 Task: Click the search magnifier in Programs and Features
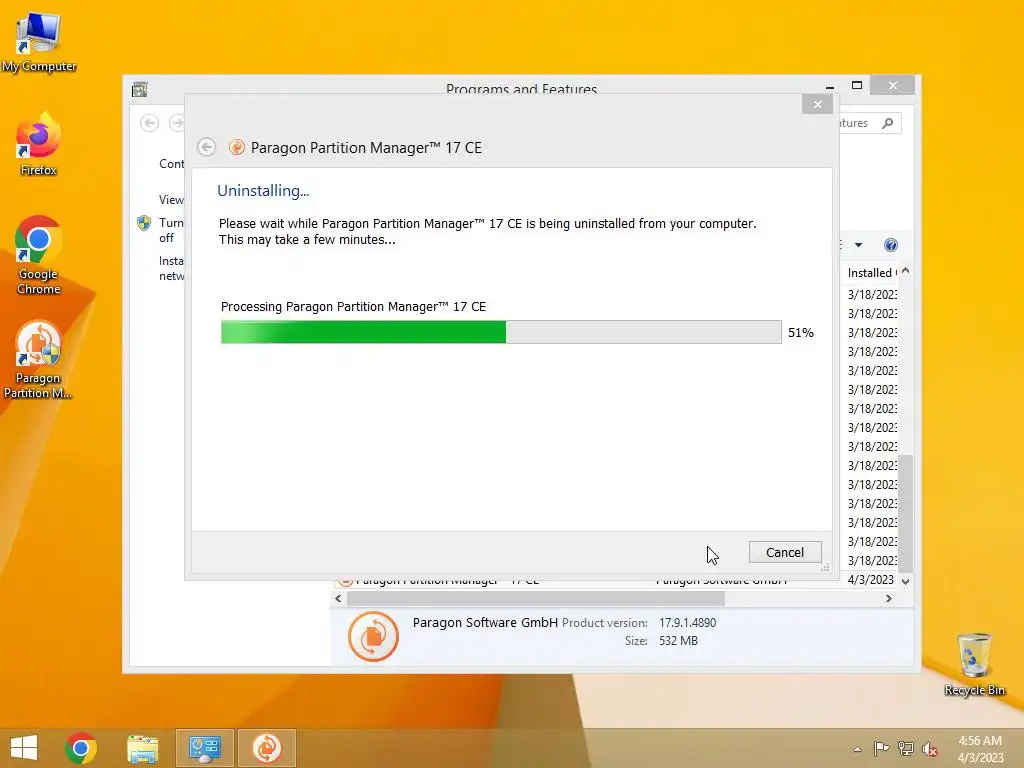tap(887, 123)
